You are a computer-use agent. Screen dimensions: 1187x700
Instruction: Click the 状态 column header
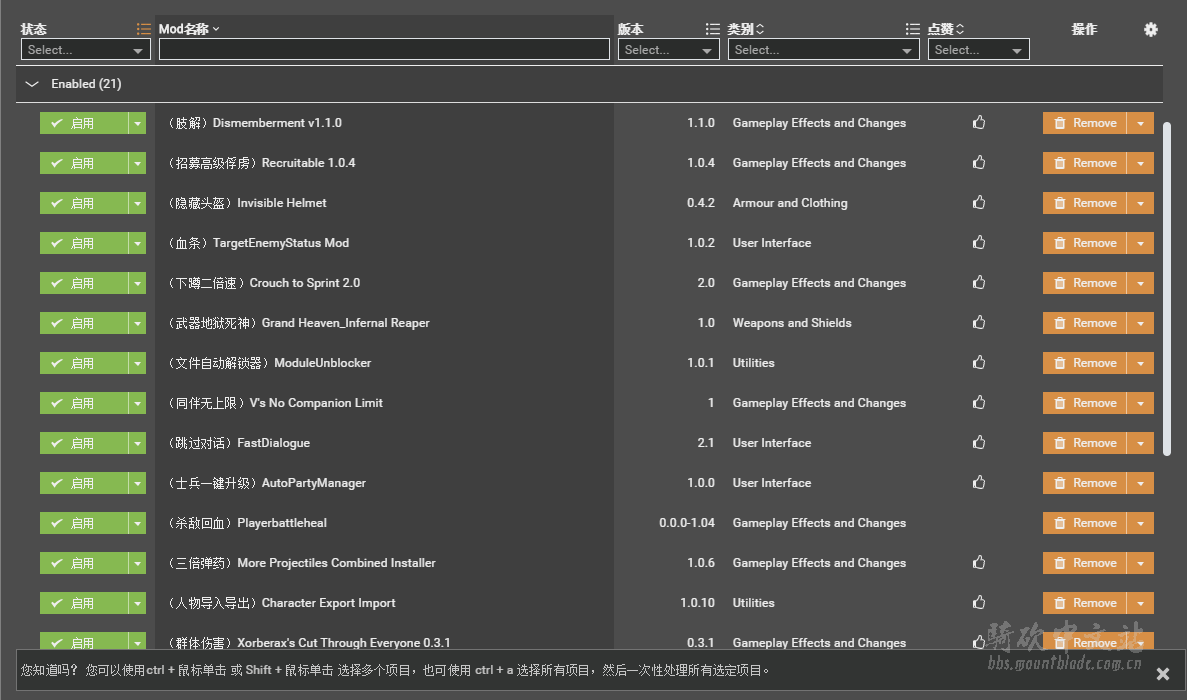click(33, 29)
